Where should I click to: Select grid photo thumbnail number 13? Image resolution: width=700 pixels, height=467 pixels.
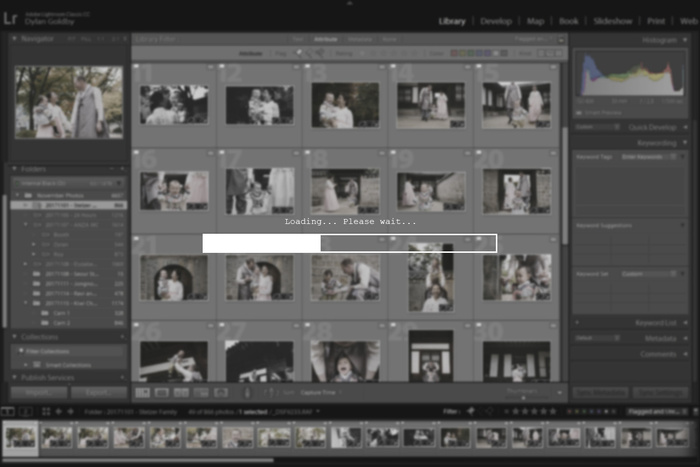344,105
